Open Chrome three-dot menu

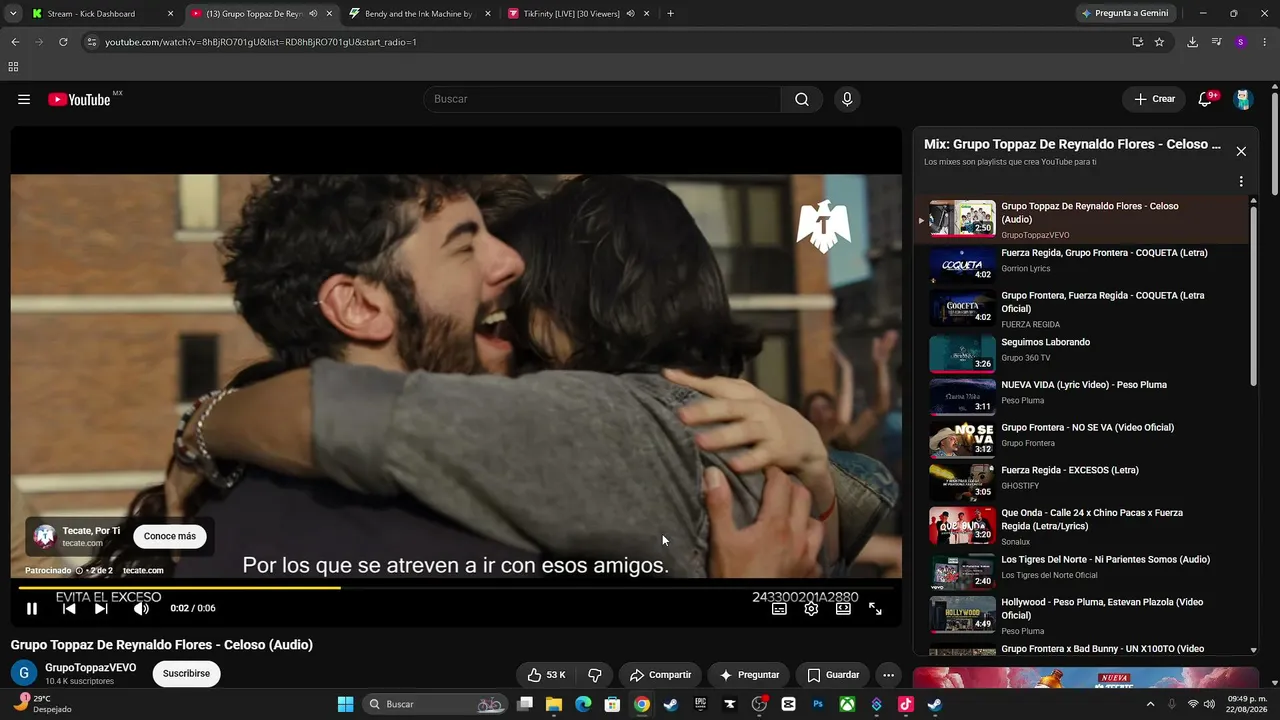1265,42
